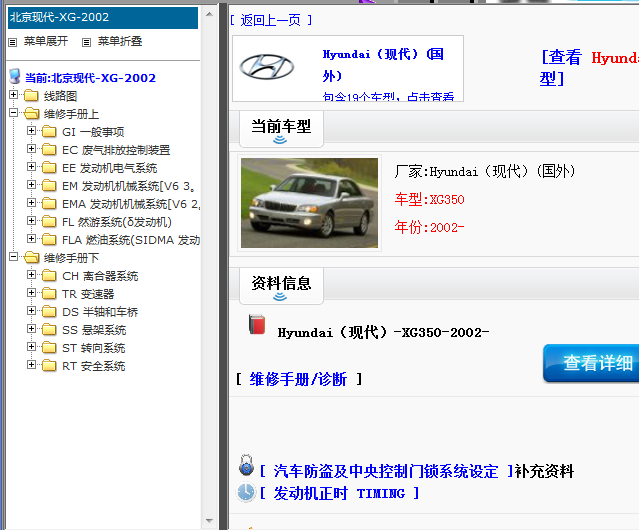Click the FL folder icon

(49, 222)
